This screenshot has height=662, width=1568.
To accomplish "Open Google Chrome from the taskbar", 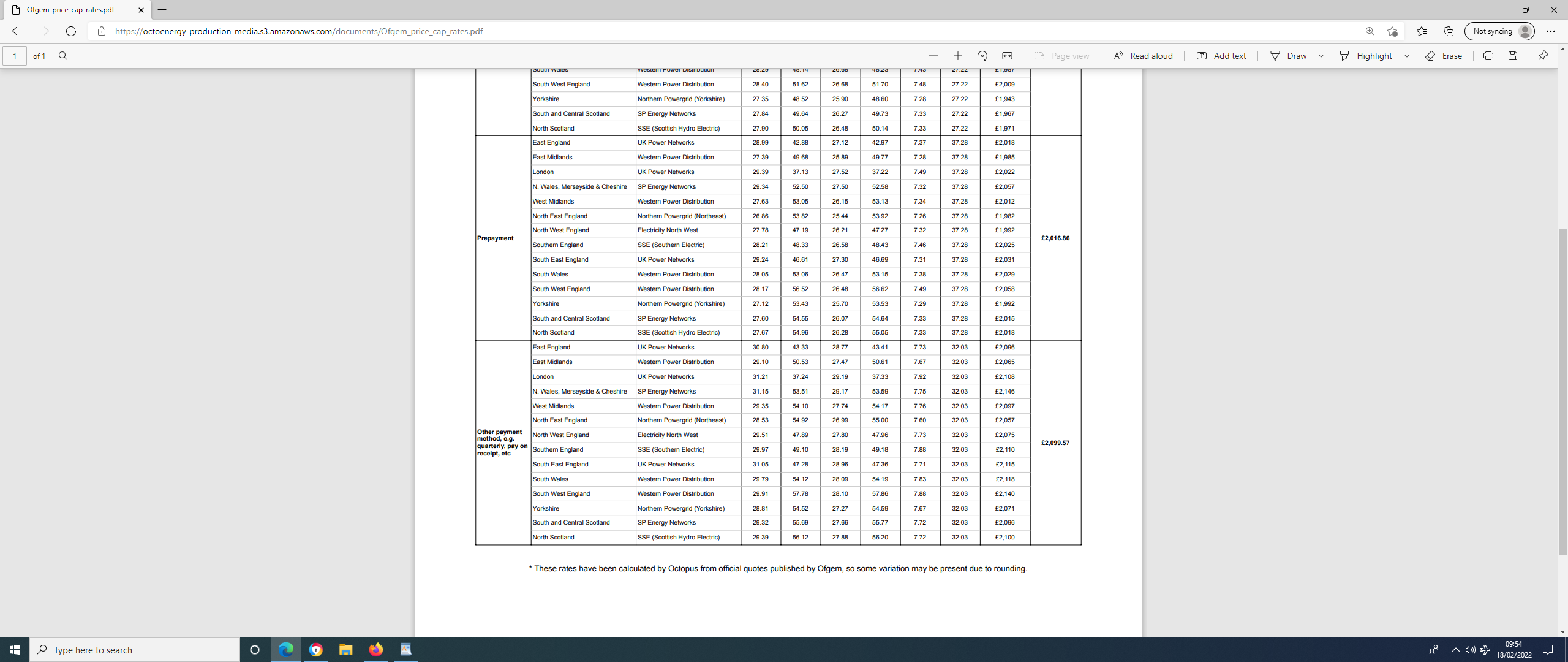I will pyautogui.click(x=315, y=650).
